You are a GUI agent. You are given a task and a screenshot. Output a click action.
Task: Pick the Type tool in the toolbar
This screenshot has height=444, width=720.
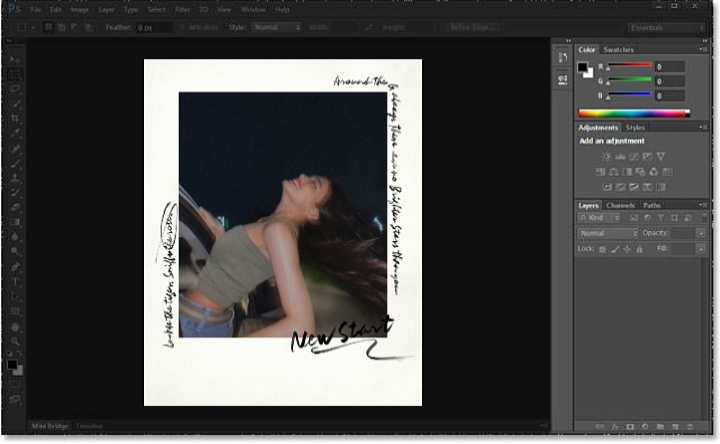click(15, 282)
